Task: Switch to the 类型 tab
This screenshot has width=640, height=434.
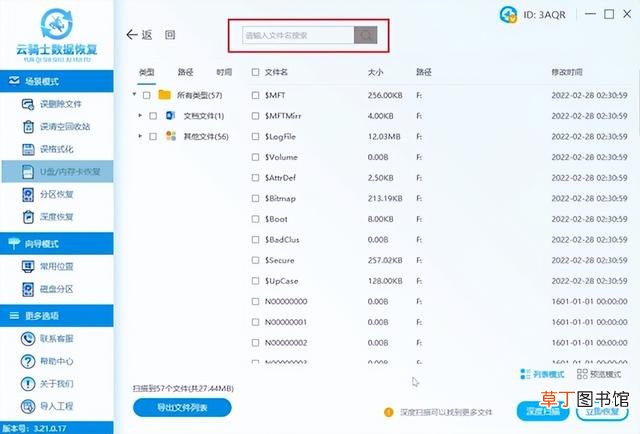Action: coord(147,72)
